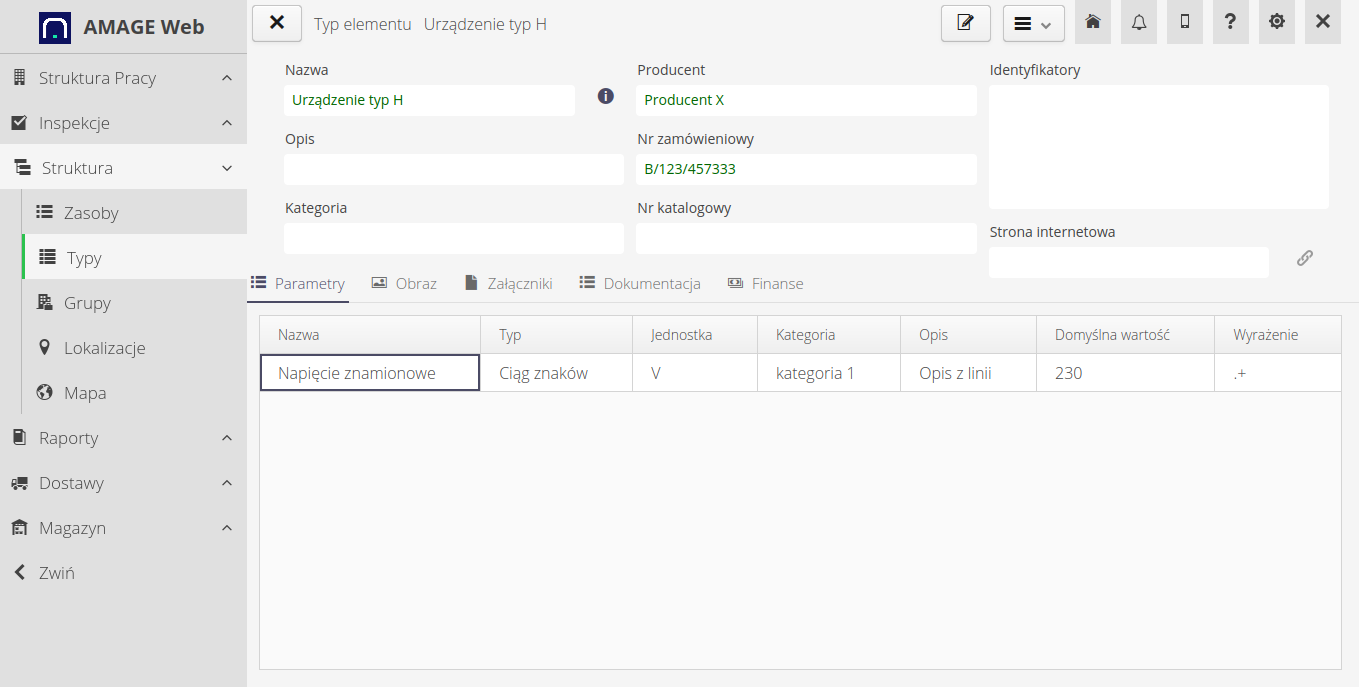
Task: Click the Nazwa input field
Action: coord(429,100)
